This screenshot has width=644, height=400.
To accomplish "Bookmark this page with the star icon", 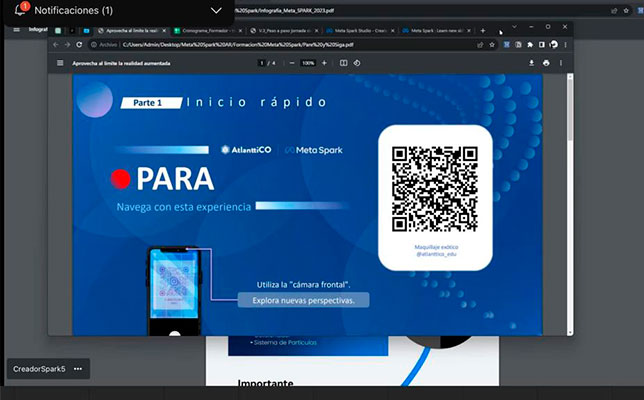I will tap(491, 44).
